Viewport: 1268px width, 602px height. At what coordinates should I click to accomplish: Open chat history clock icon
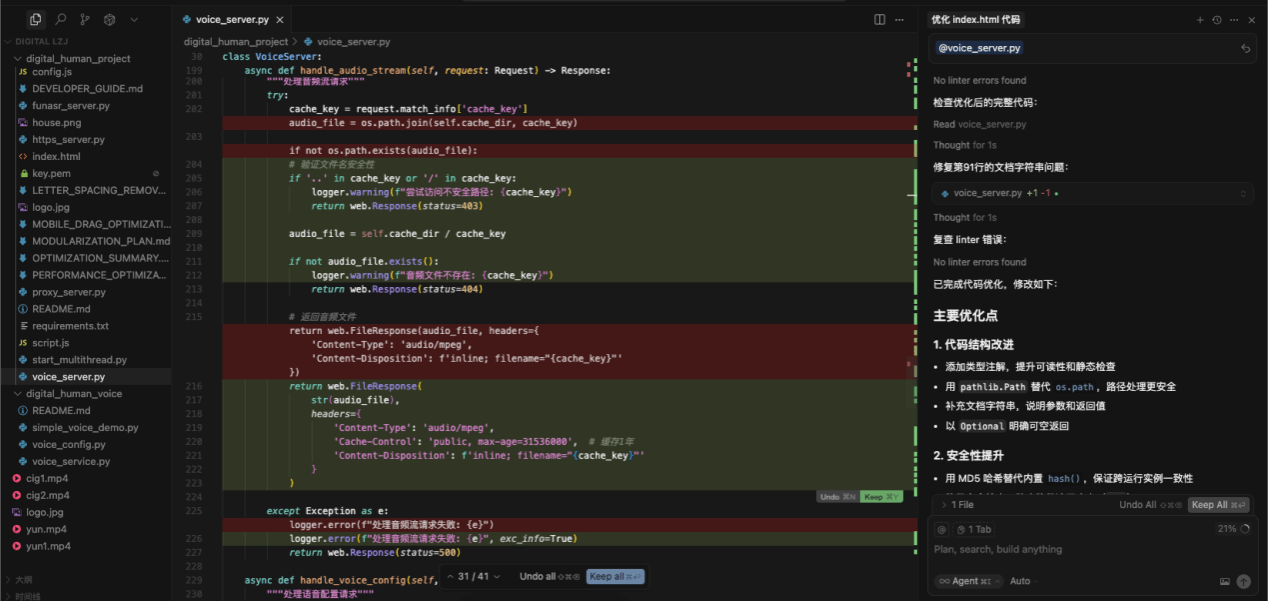(x=1217, y=19)
